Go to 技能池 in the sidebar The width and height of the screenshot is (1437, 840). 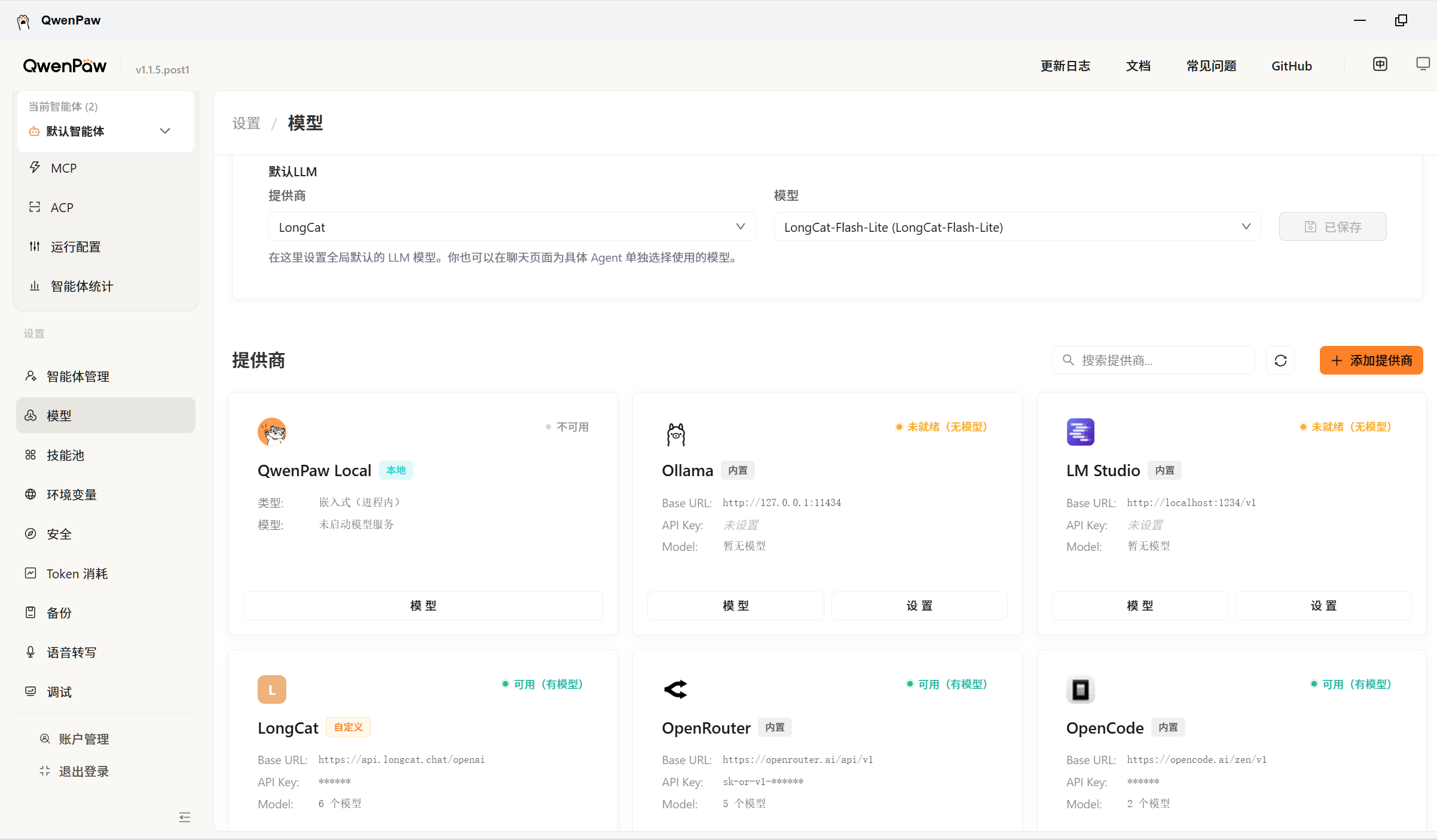[106, 455]
